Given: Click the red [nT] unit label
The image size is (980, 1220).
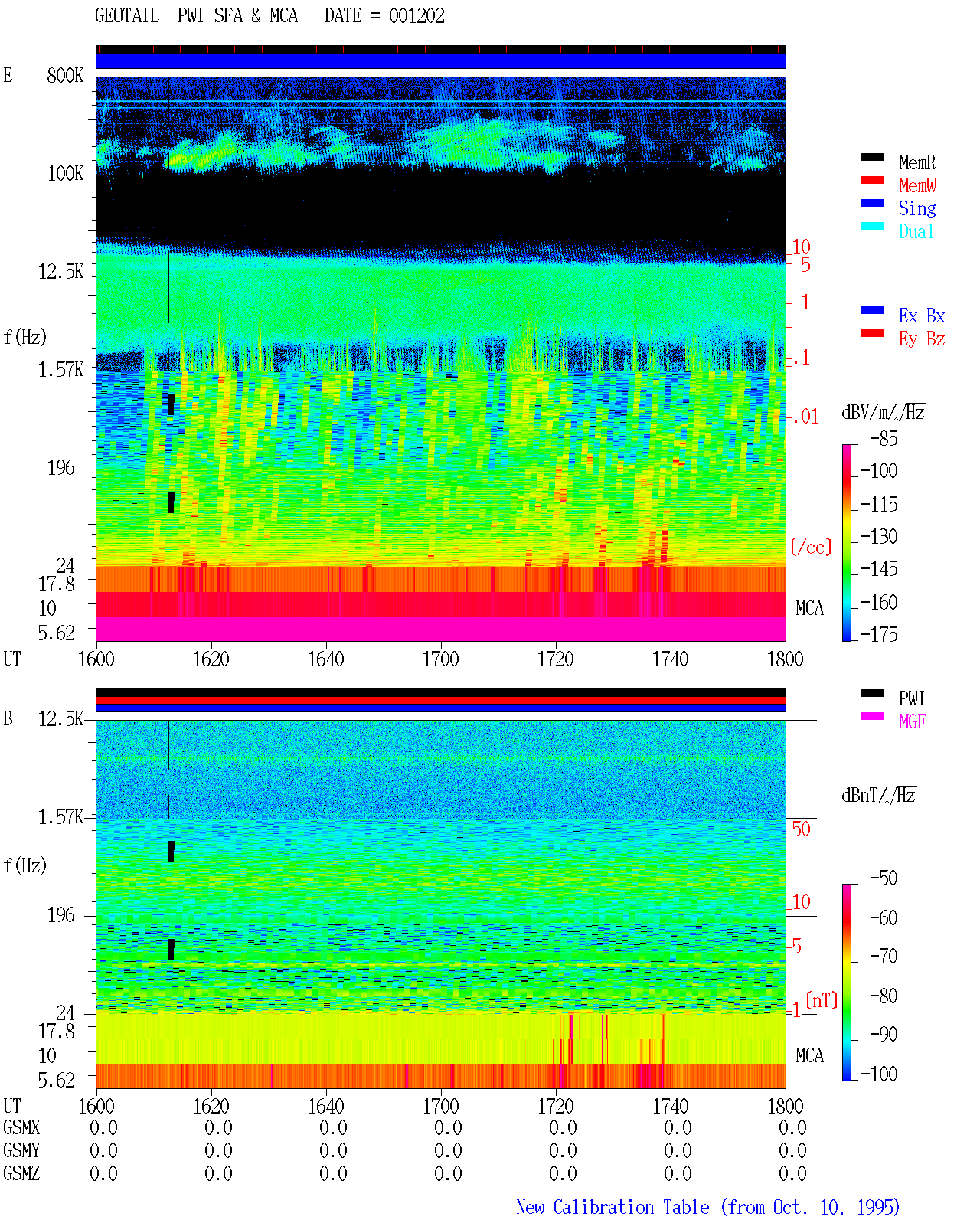Looking at the screenshot, I should click(822, 1000).
